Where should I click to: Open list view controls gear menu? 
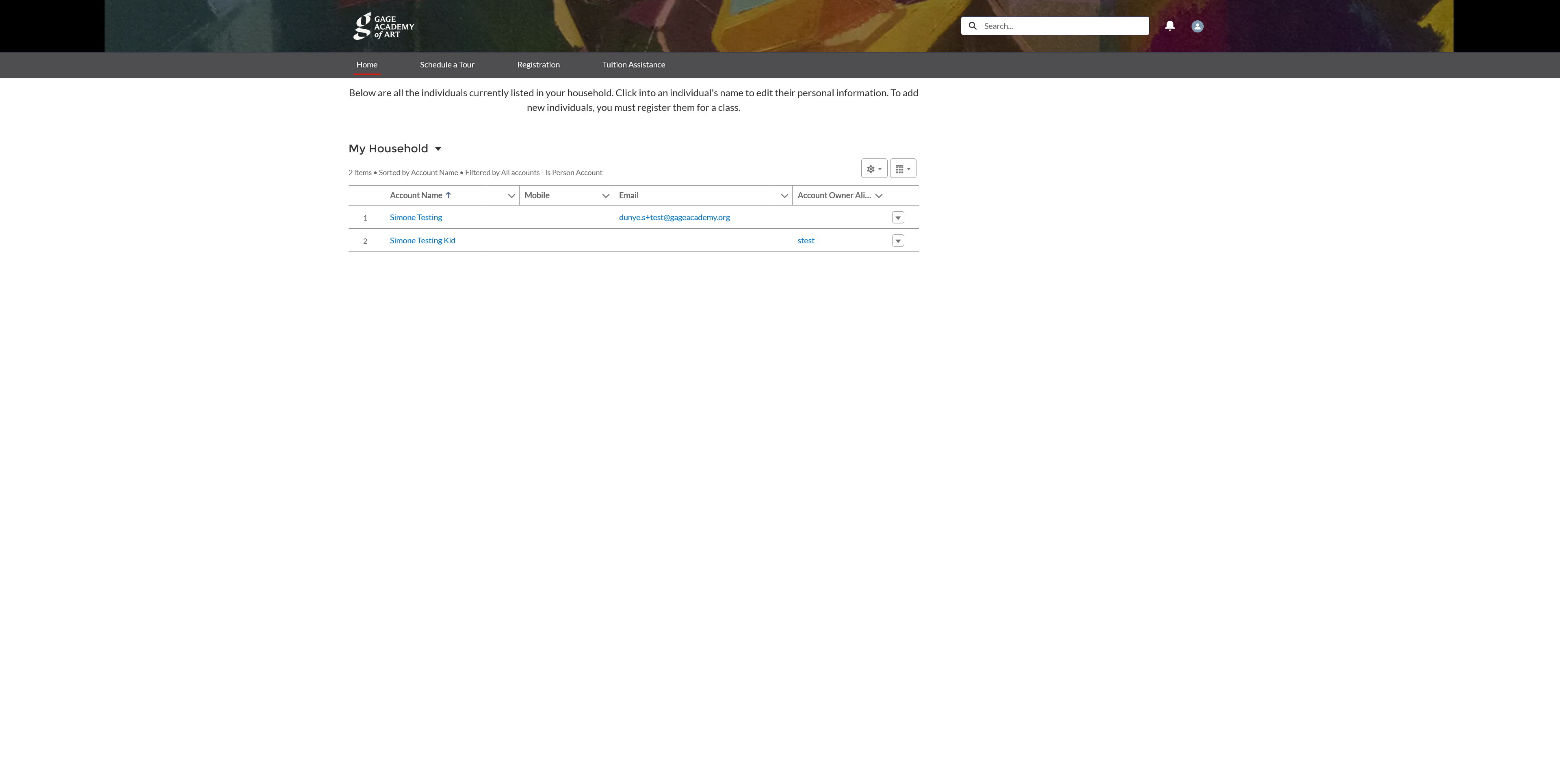tap(873, 168)
